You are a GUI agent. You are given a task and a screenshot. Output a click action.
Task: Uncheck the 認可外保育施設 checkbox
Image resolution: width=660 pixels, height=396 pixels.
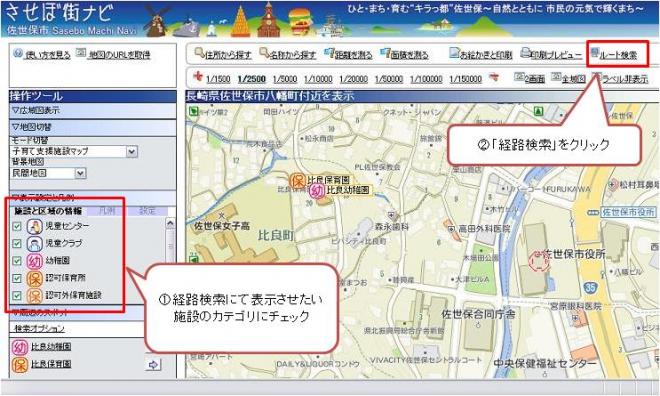pyautogui.click(x=17, y=296)
